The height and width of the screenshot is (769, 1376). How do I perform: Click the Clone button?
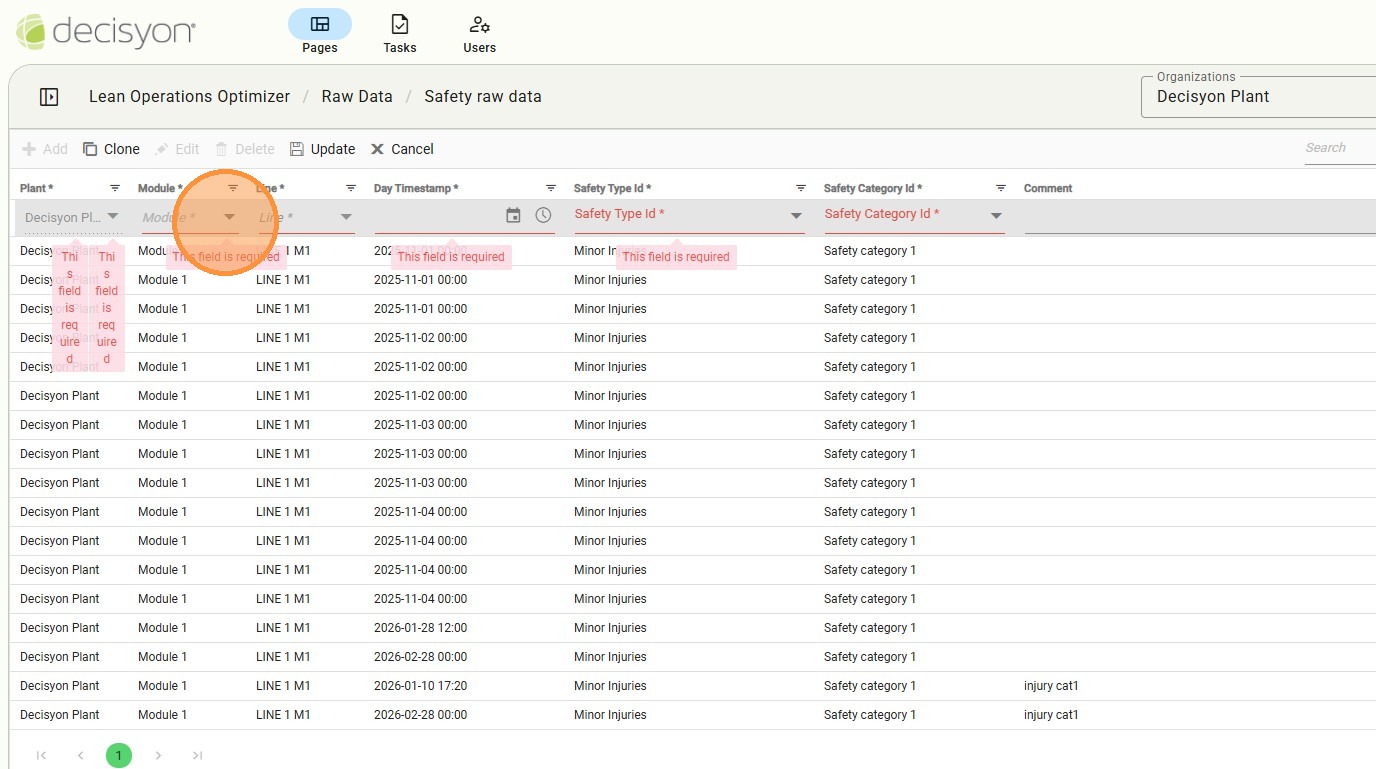coord(111,149)
